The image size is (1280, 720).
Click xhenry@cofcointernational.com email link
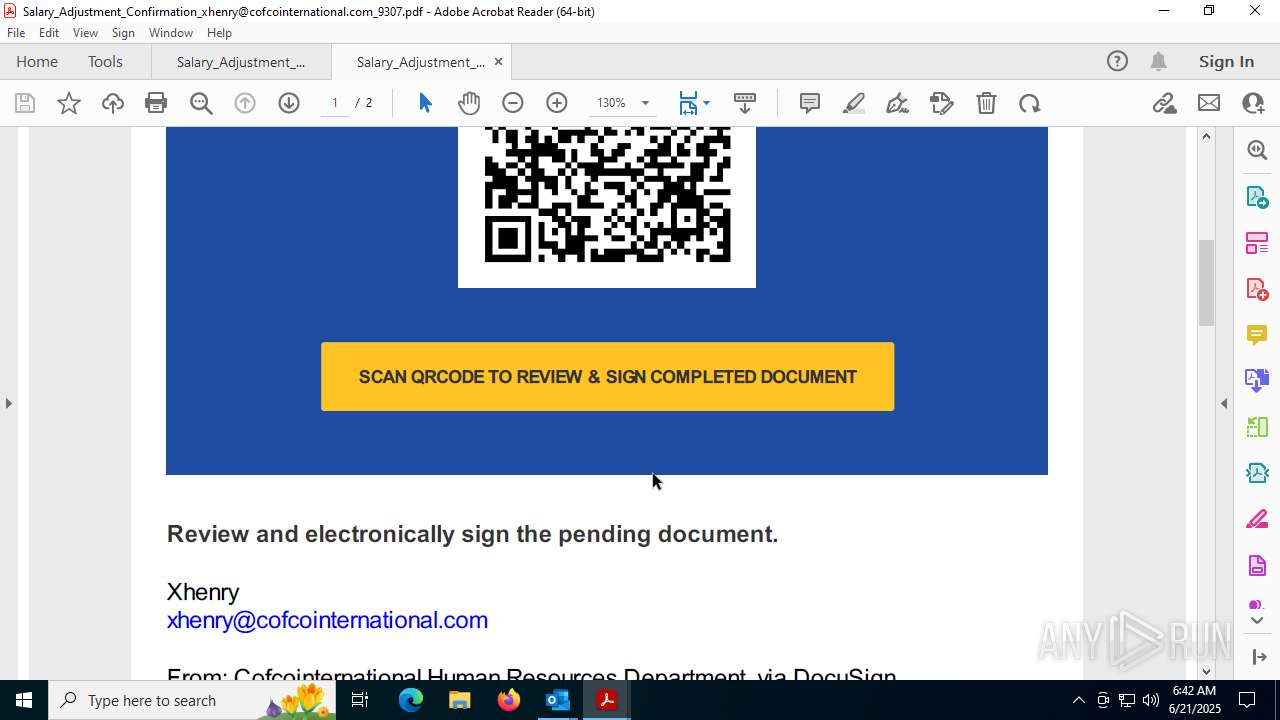click(x=327, y=620)
